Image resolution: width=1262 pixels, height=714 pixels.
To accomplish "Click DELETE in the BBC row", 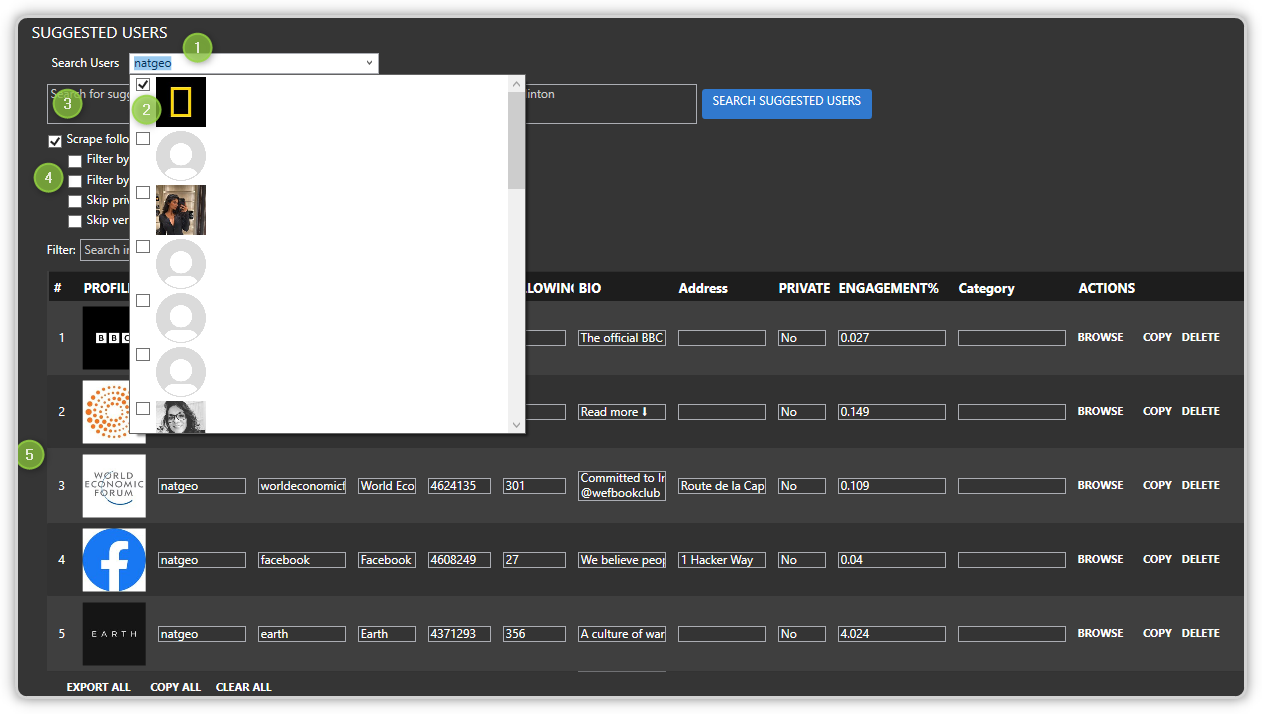I will [1200, 338].
